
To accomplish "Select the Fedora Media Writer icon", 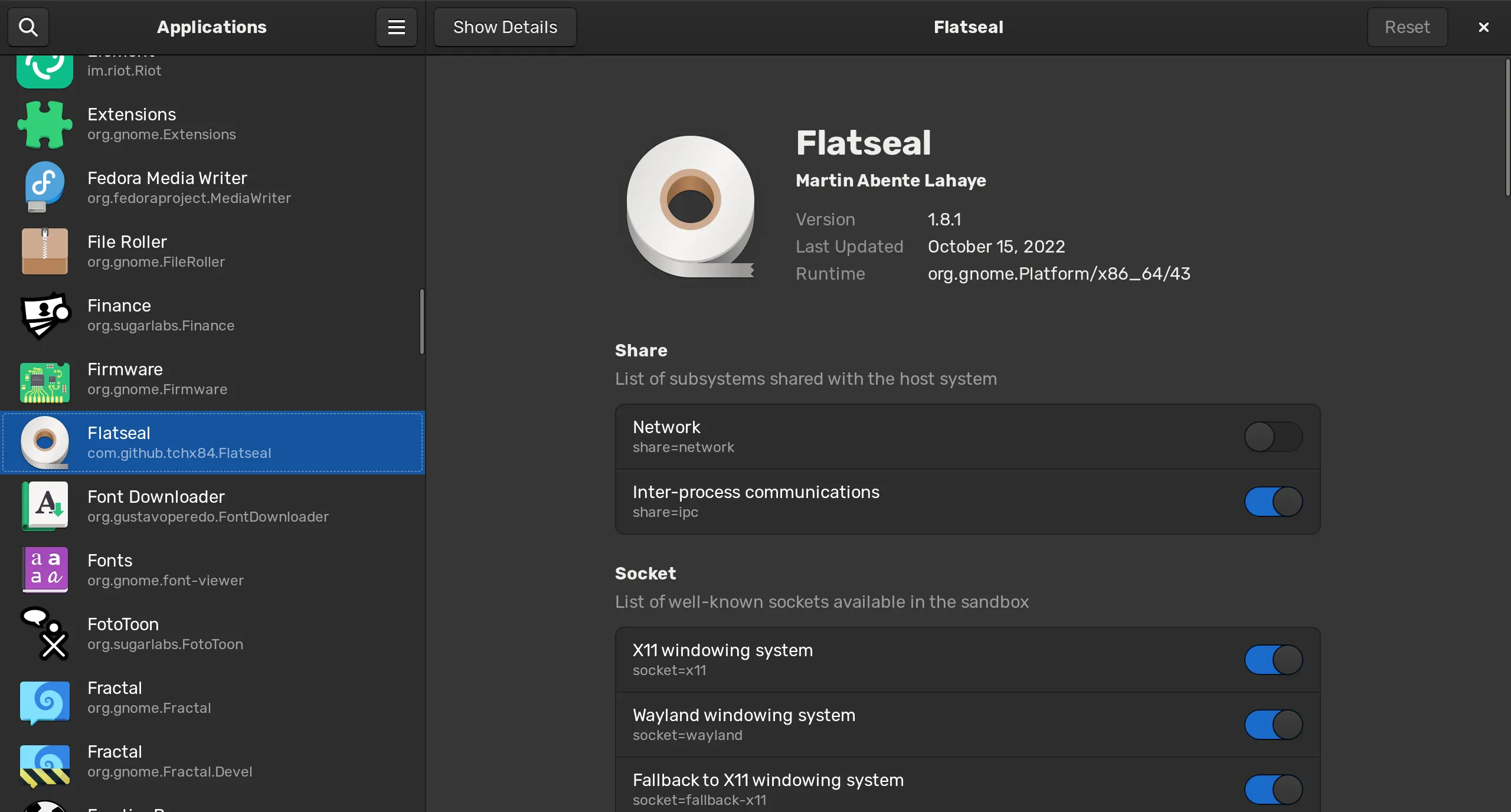I will 45,188.
